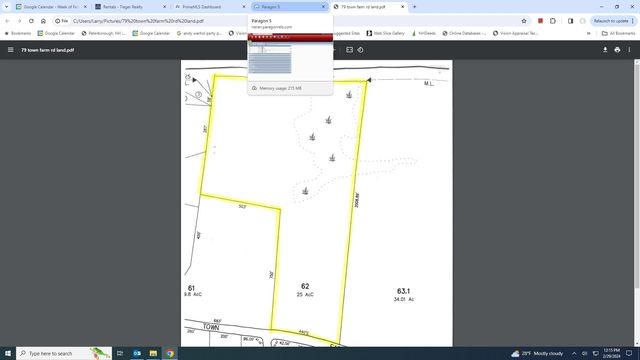Open the Extensions puzzle icon
This screenshot has height=360, width=640.
click(553, 21)
